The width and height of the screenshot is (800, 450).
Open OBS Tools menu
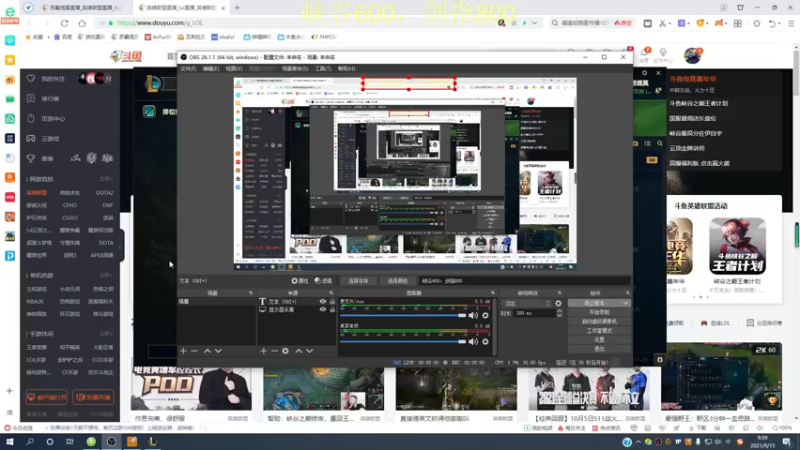point(323,68)
